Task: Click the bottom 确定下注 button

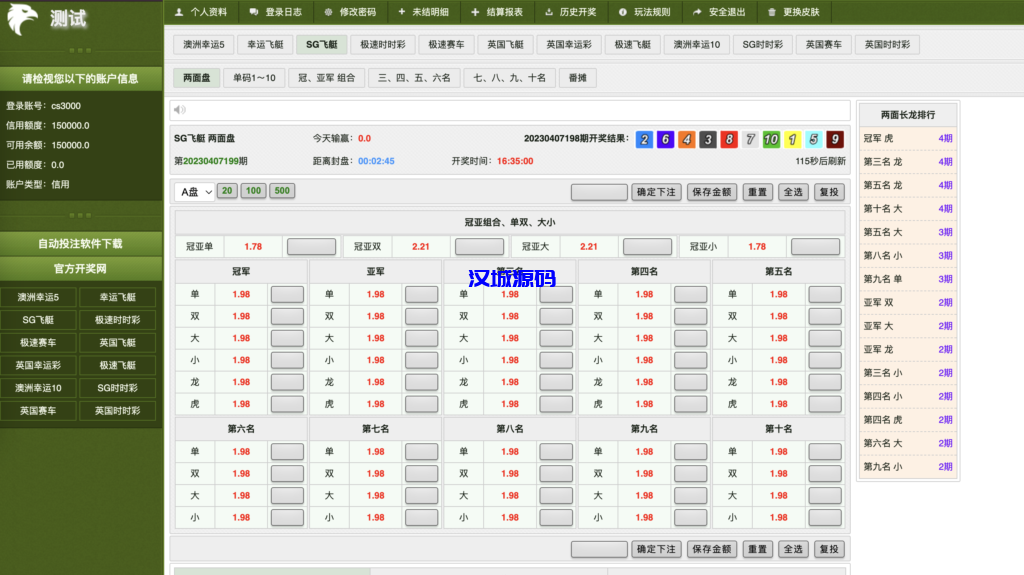Action: [656, 550]
